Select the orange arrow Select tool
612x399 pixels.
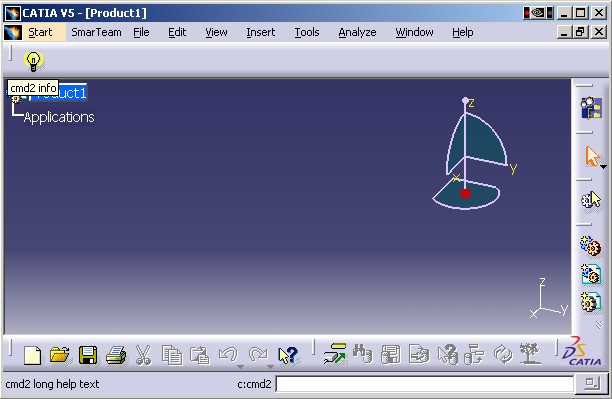coord(592,156)
